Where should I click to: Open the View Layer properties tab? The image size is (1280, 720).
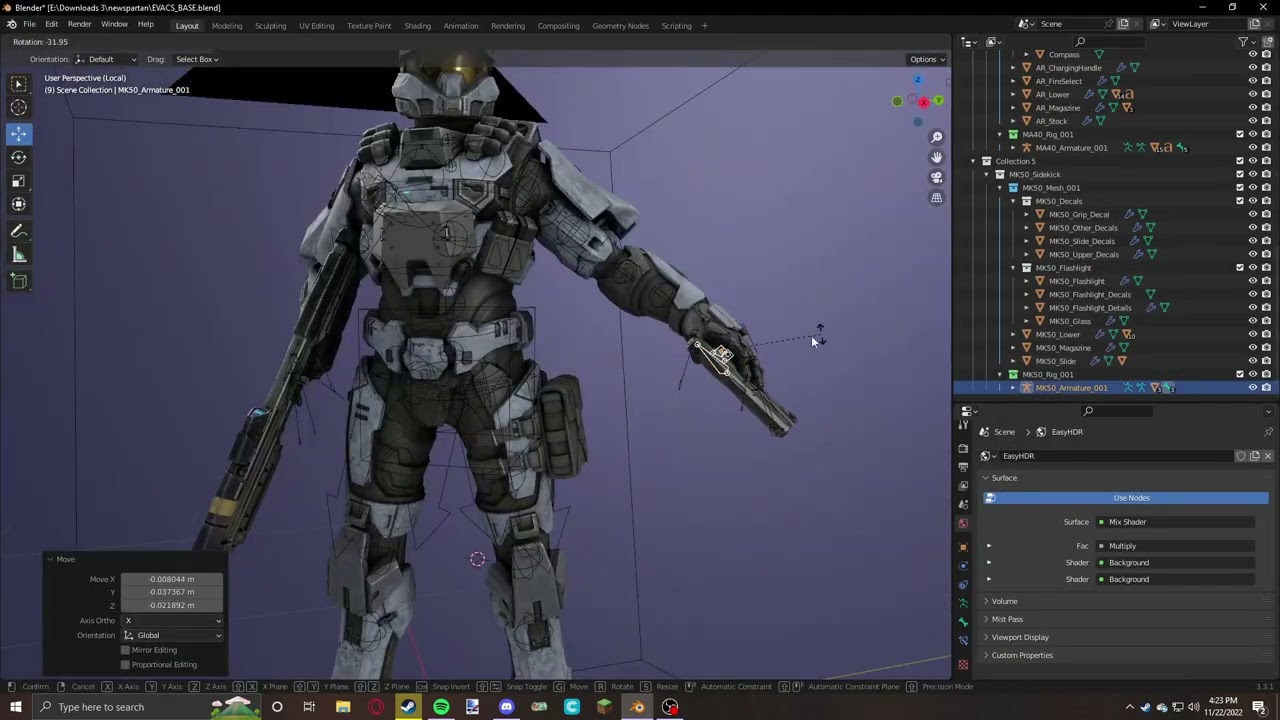point(963,486)
